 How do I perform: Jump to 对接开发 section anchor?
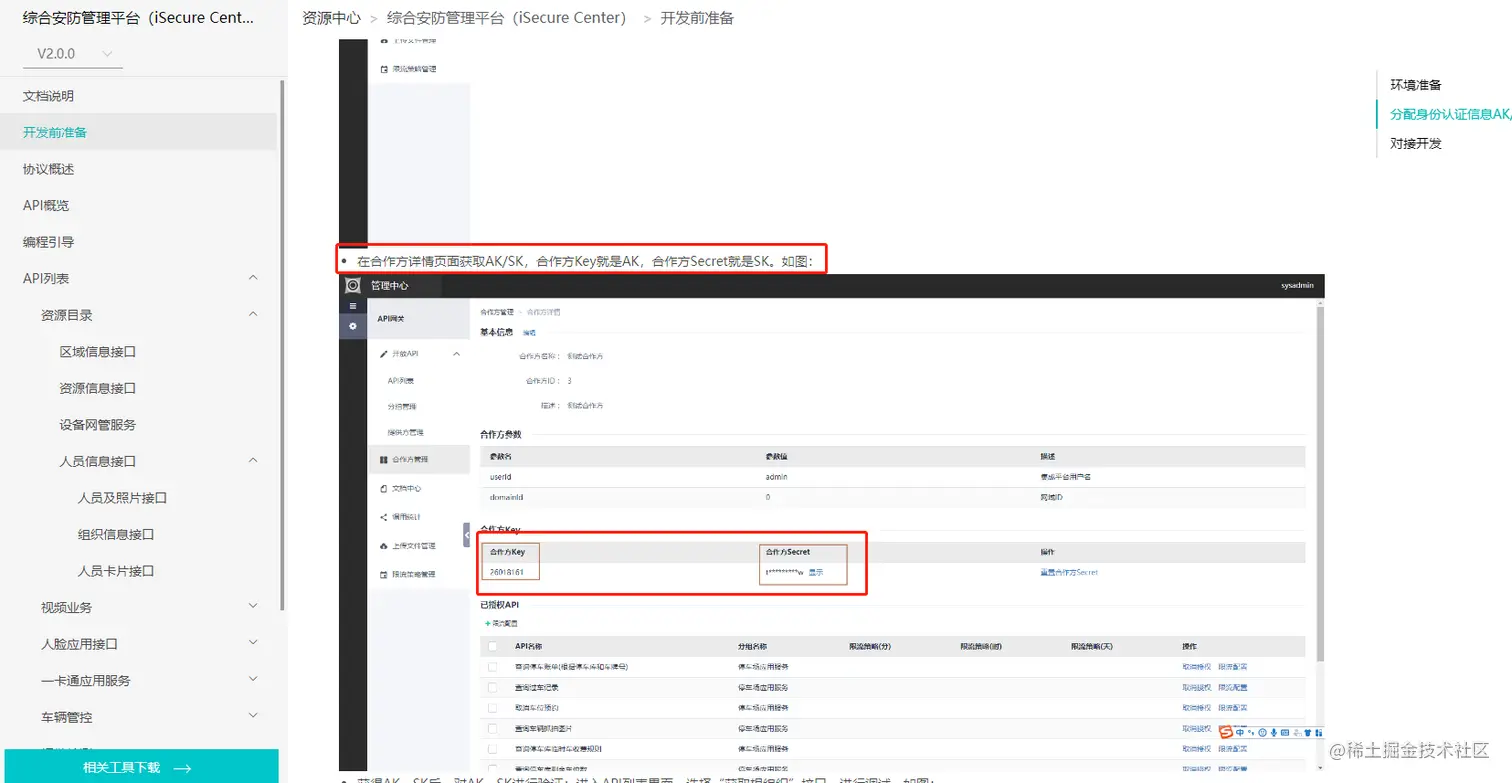click(x=1415, y=143)
